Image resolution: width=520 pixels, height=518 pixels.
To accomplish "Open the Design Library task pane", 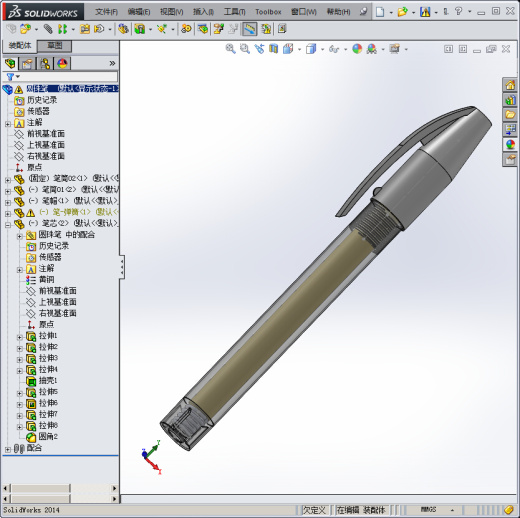I will [x=510, y=100].
